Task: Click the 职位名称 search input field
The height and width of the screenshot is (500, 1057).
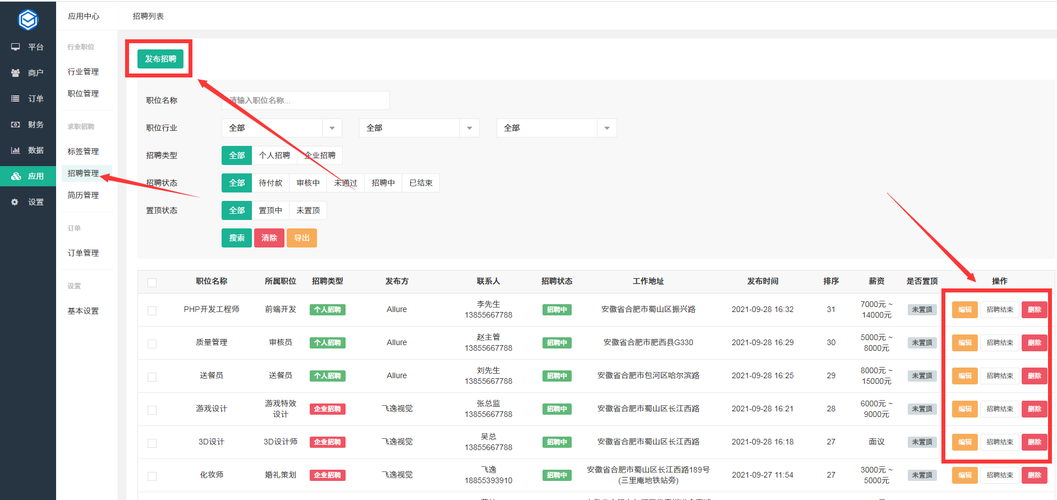Action: pyautogui.click(x=305, y=100)
